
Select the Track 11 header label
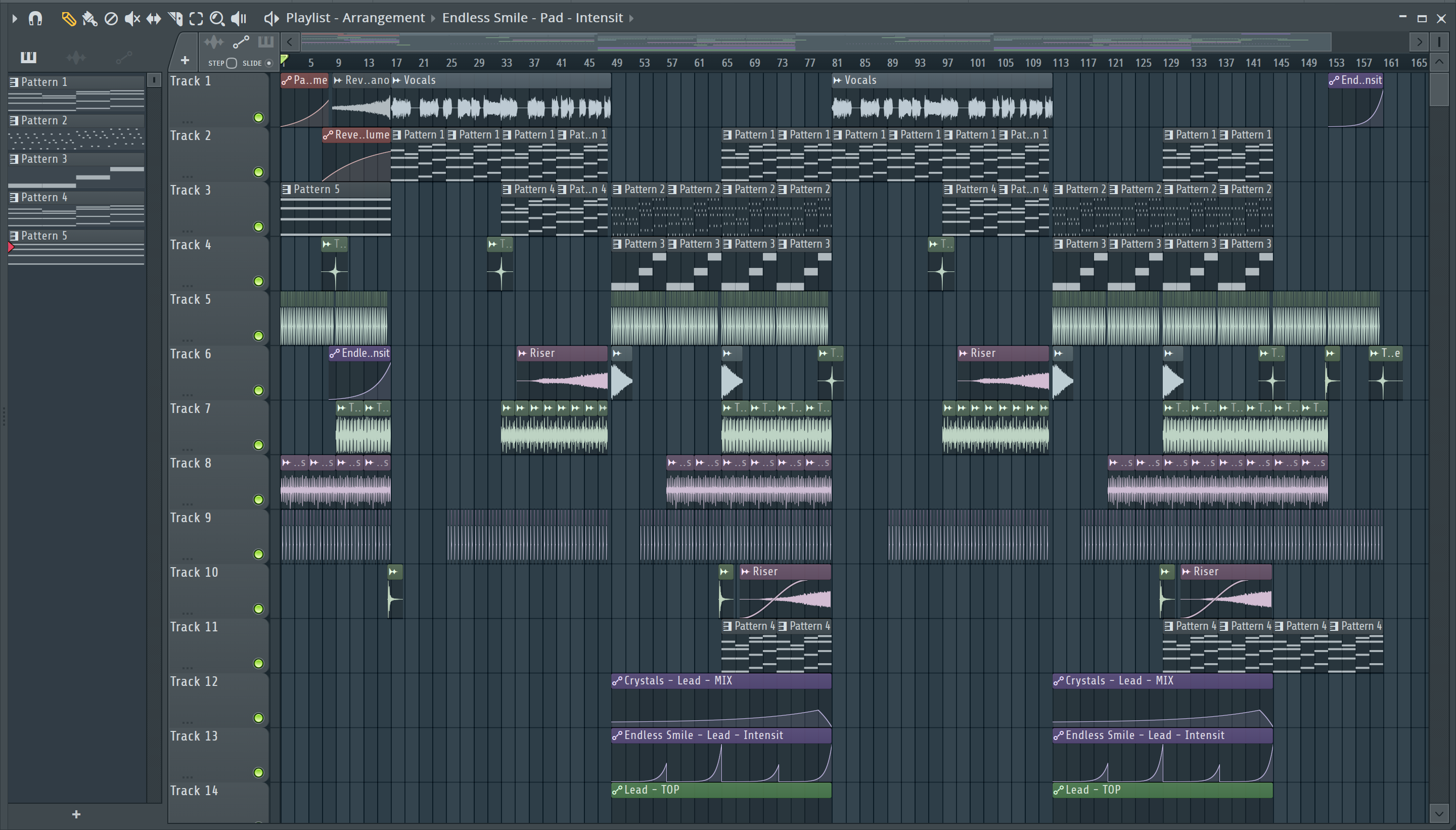coord(194,627)
